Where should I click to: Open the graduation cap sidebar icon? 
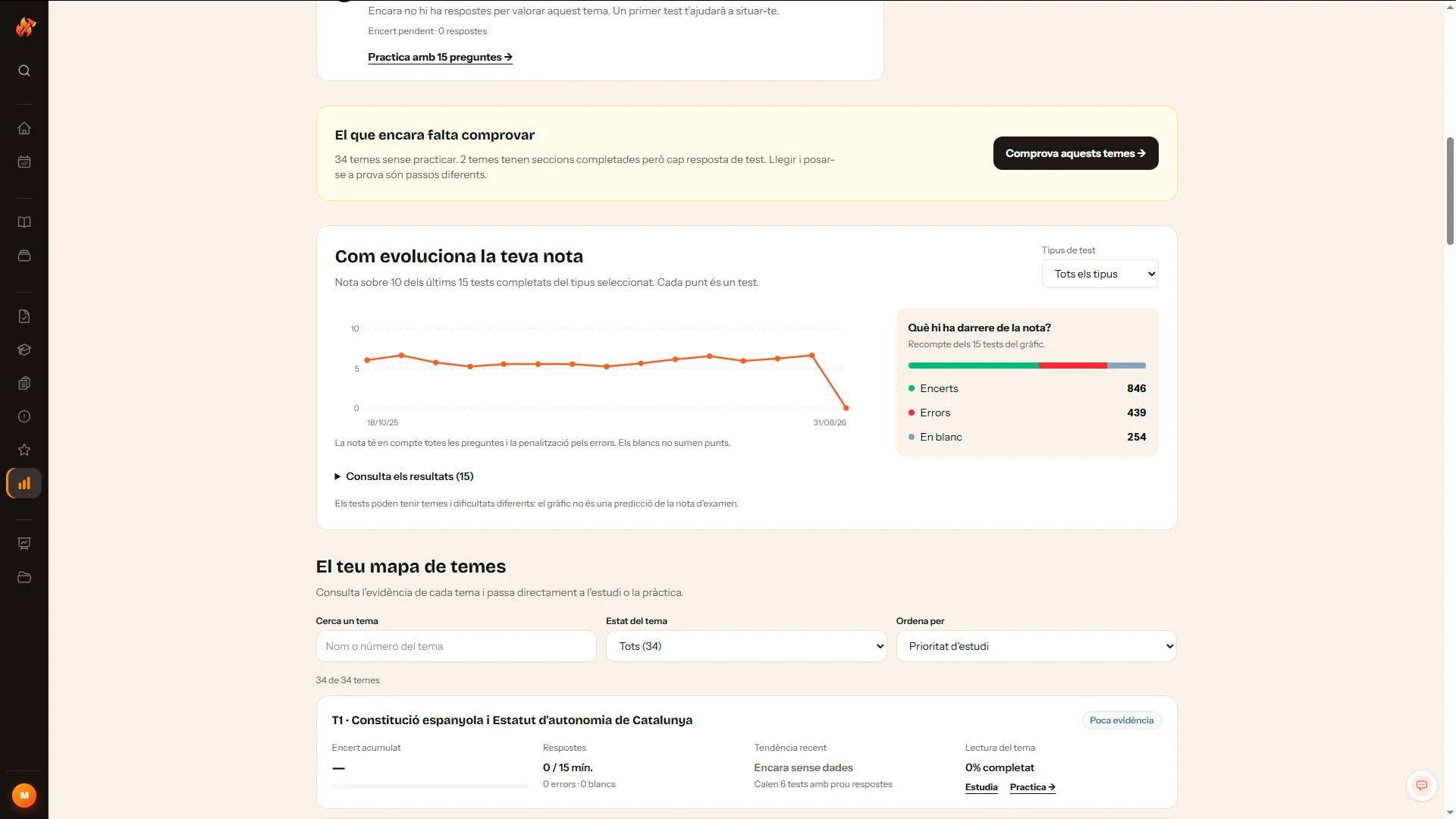tap(24, 350)
